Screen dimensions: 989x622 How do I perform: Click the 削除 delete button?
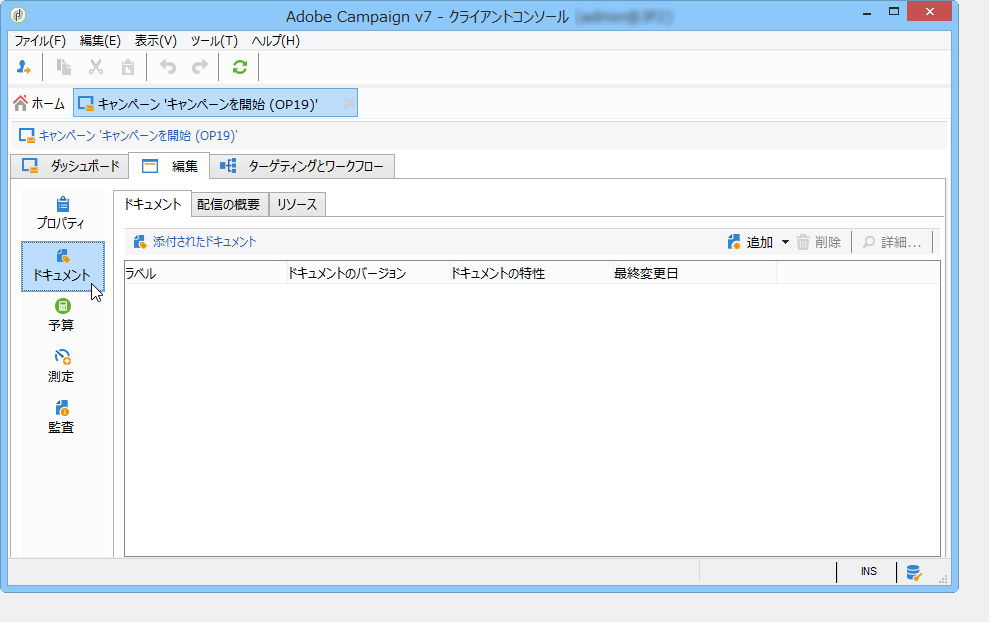tap(819, 242)
